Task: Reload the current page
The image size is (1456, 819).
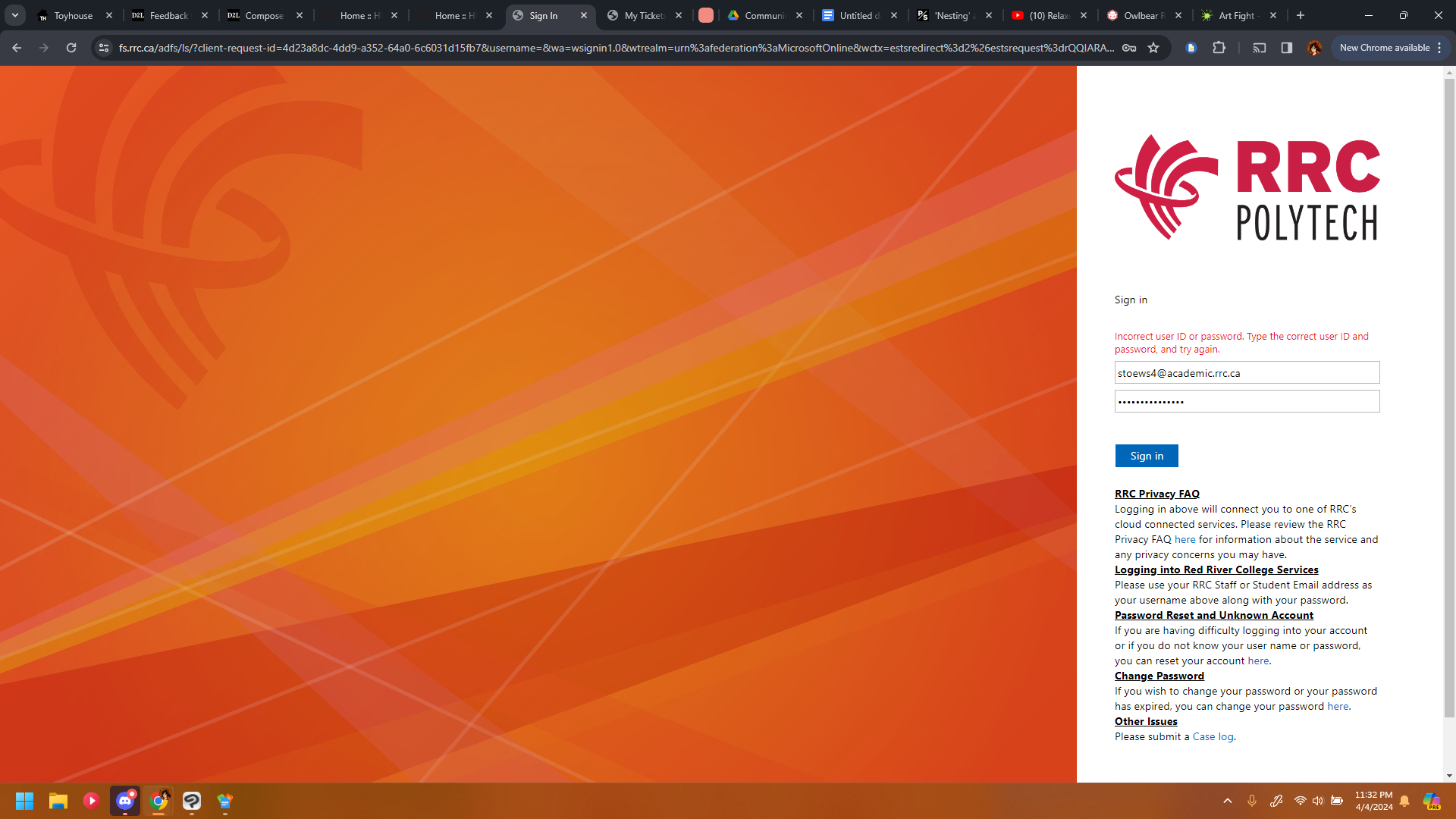Action: coord(71,48)
